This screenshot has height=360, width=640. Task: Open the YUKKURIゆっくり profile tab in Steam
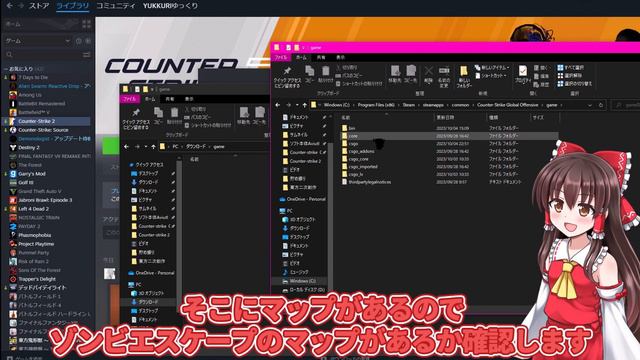(171, 6)
